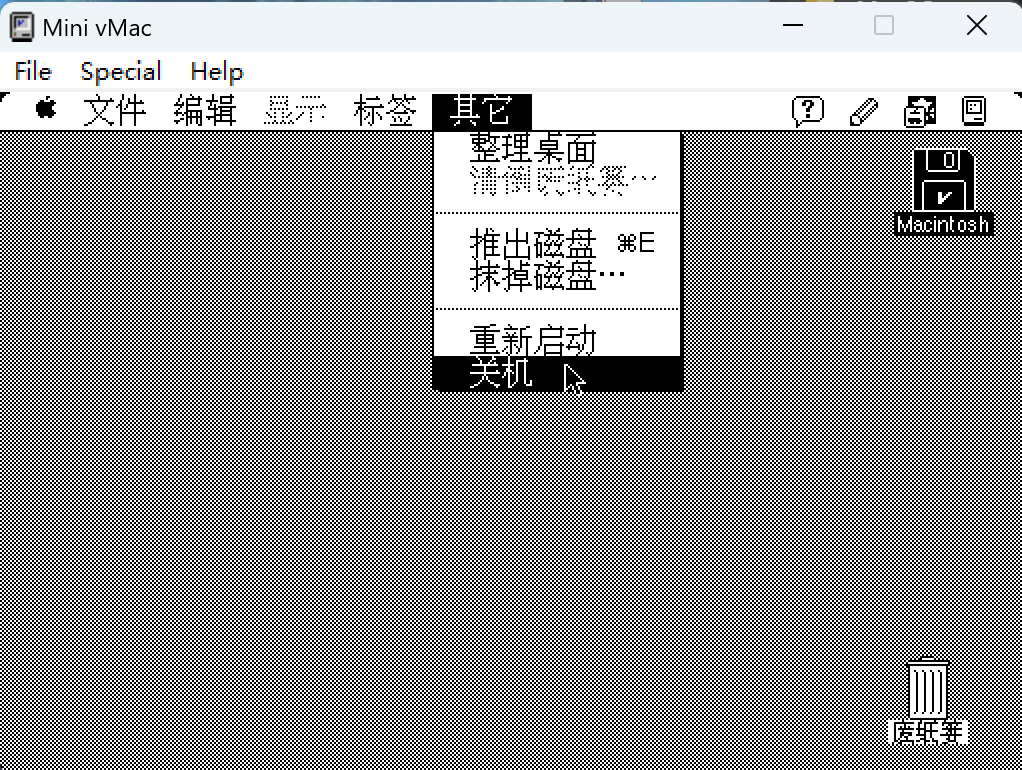Viewport: 1022px width, 770px height.
Task: Open the Apple menu icon
Action: [46, 109]
